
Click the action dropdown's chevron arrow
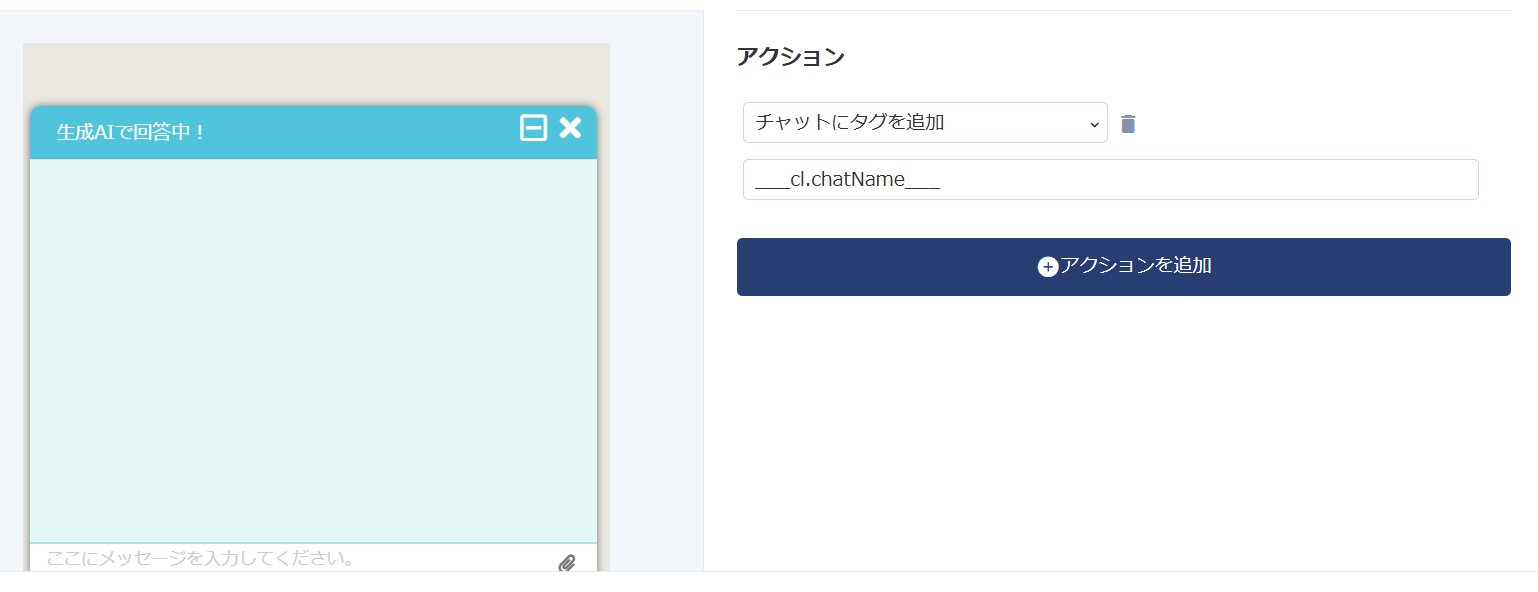pos(1092,123)
